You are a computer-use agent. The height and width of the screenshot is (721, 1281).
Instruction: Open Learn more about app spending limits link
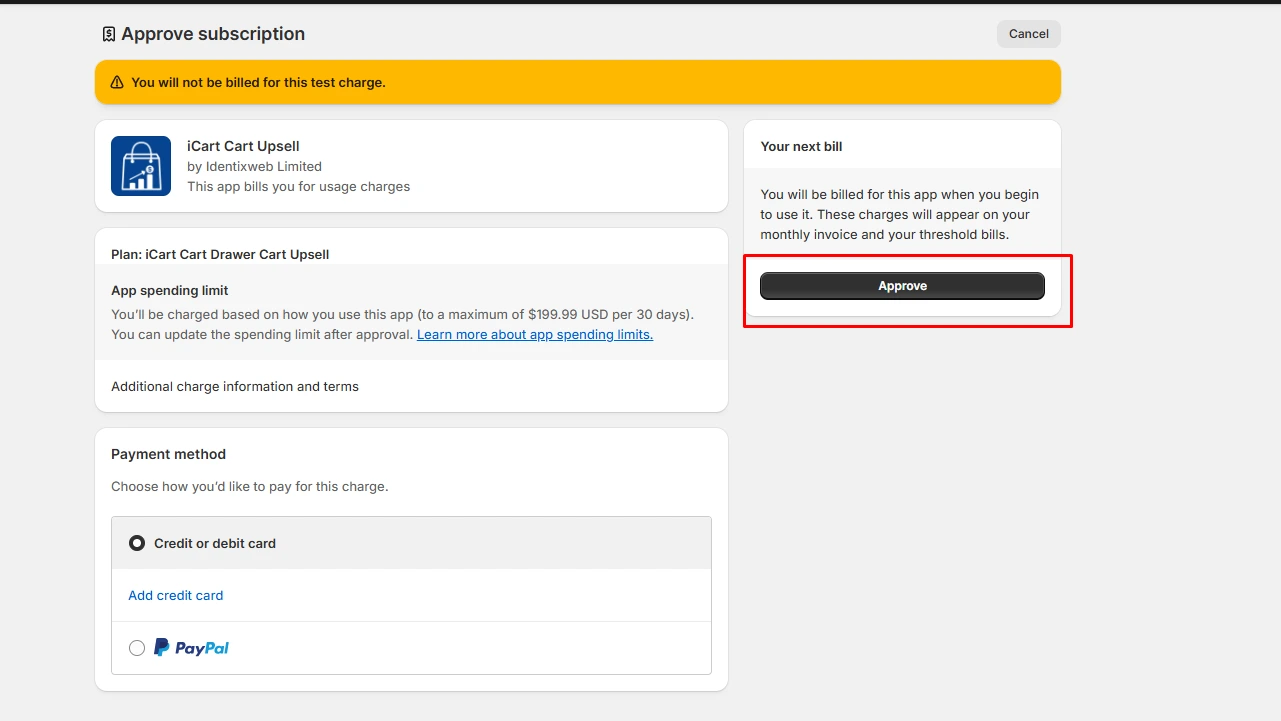pyautogui.click(x=535, y=335)
